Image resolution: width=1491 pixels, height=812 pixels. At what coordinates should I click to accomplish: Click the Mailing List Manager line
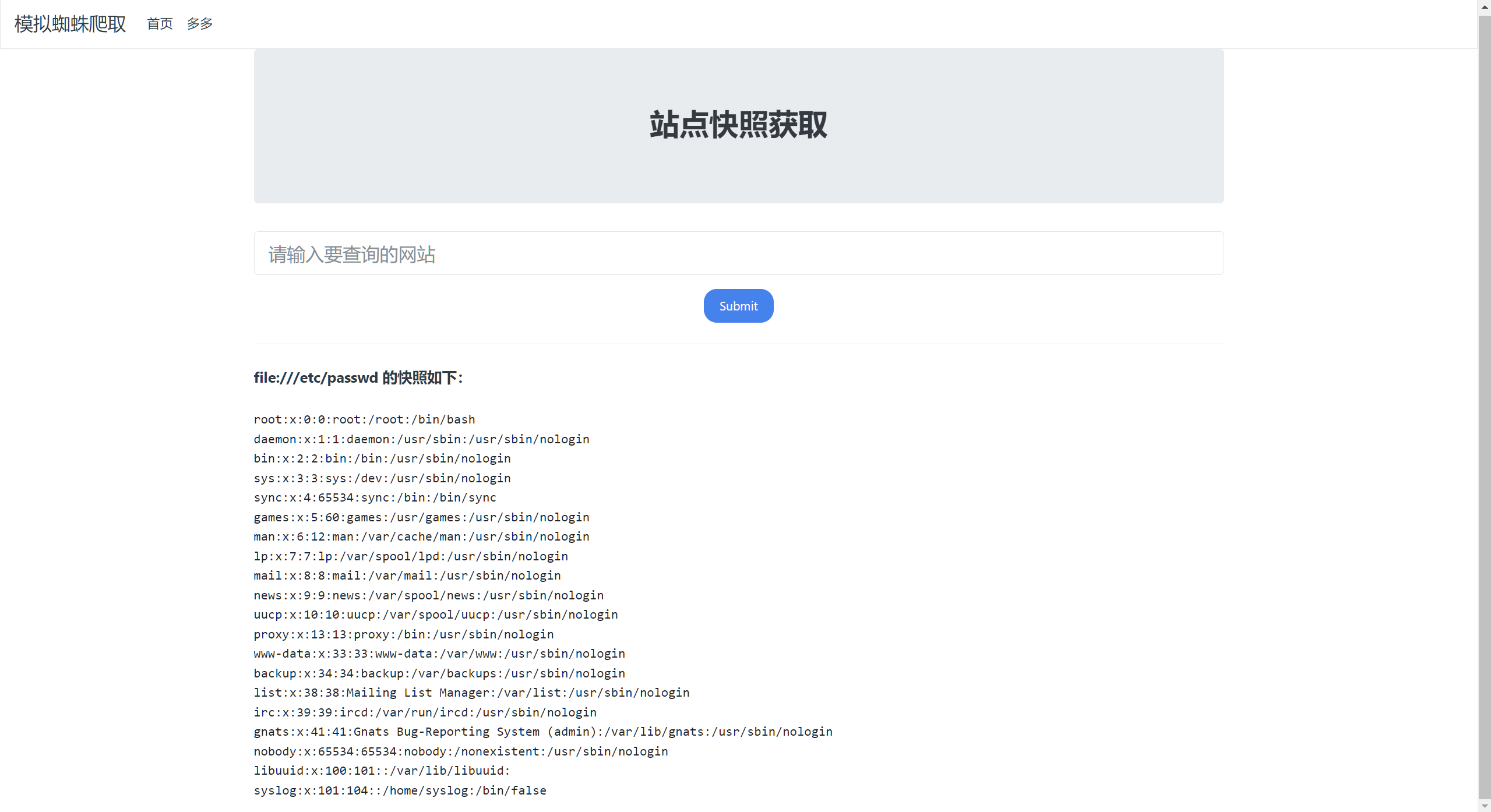tap(471, 693)
